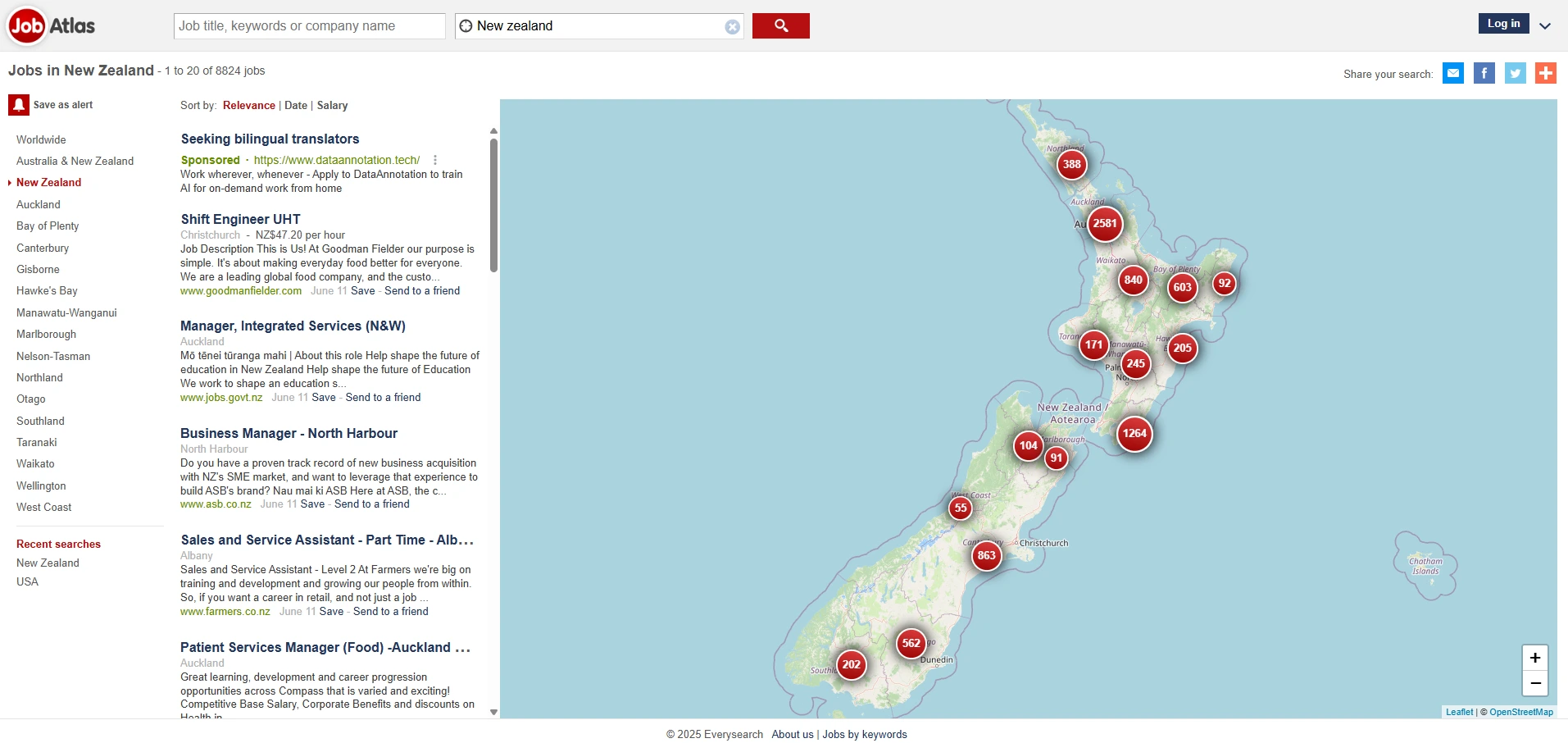Open the 104 jobs map cluster
The width and height of the screenshot is (1568, 743).
tap(1028, 445)
